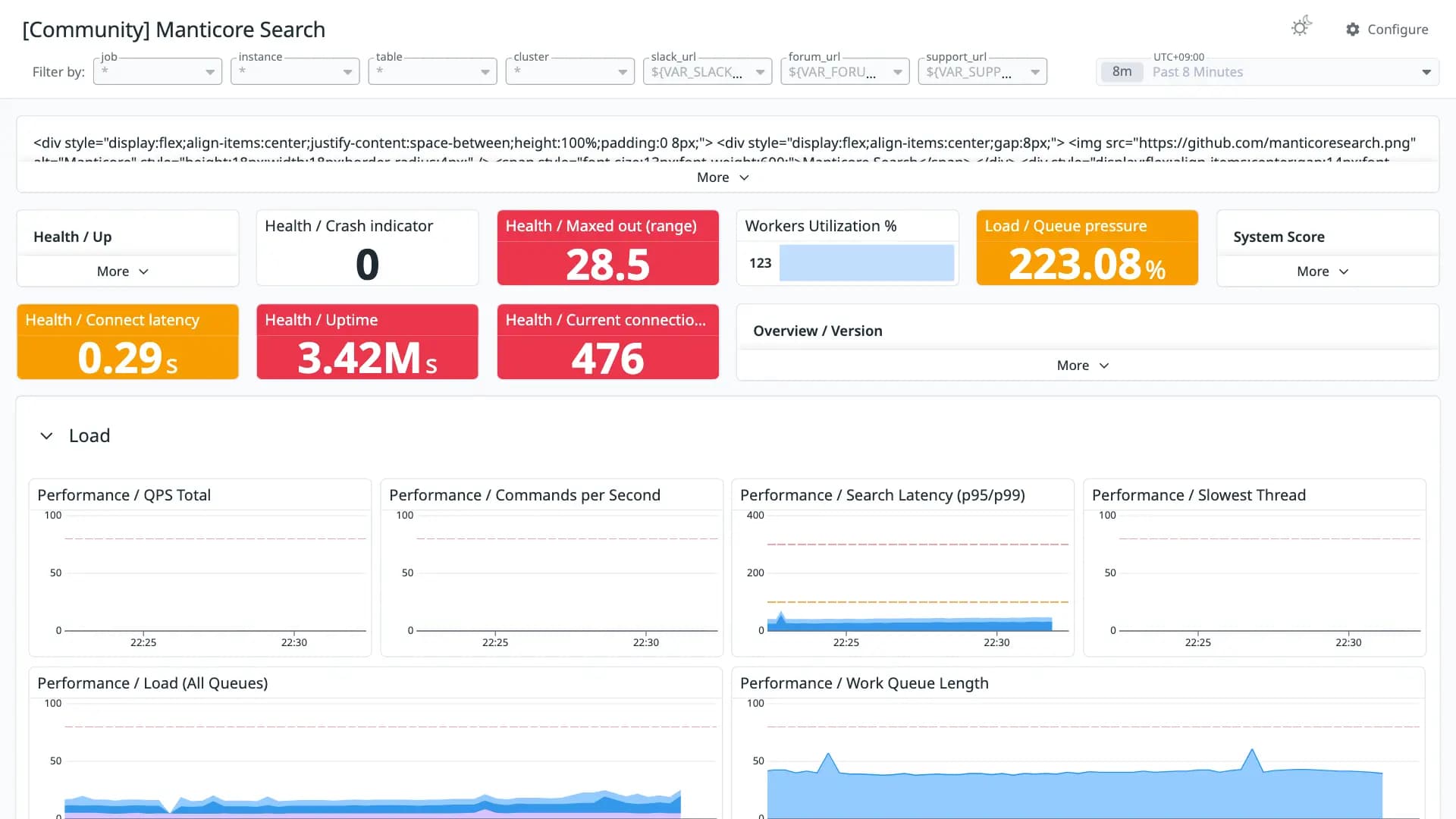Click the System Score panel title
This screenshot has height=819, width=1456.
(1279, 237)
